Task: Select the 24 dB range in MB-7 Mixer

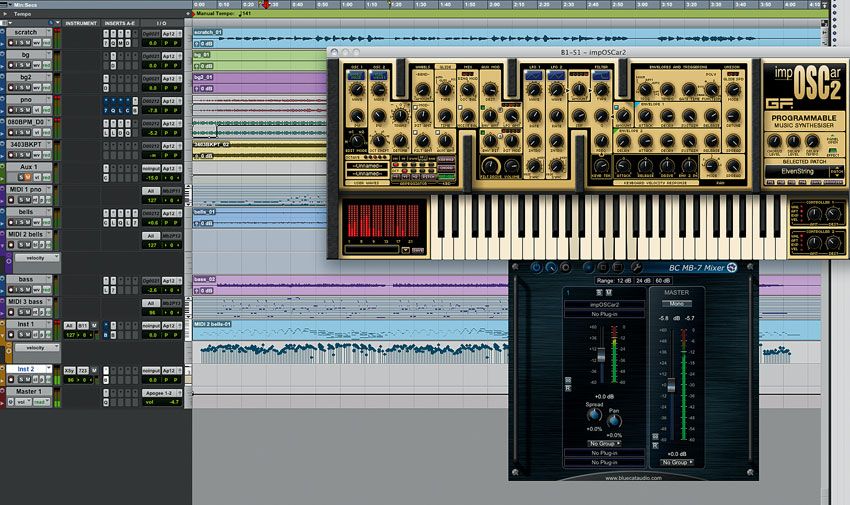Action: 643,281
